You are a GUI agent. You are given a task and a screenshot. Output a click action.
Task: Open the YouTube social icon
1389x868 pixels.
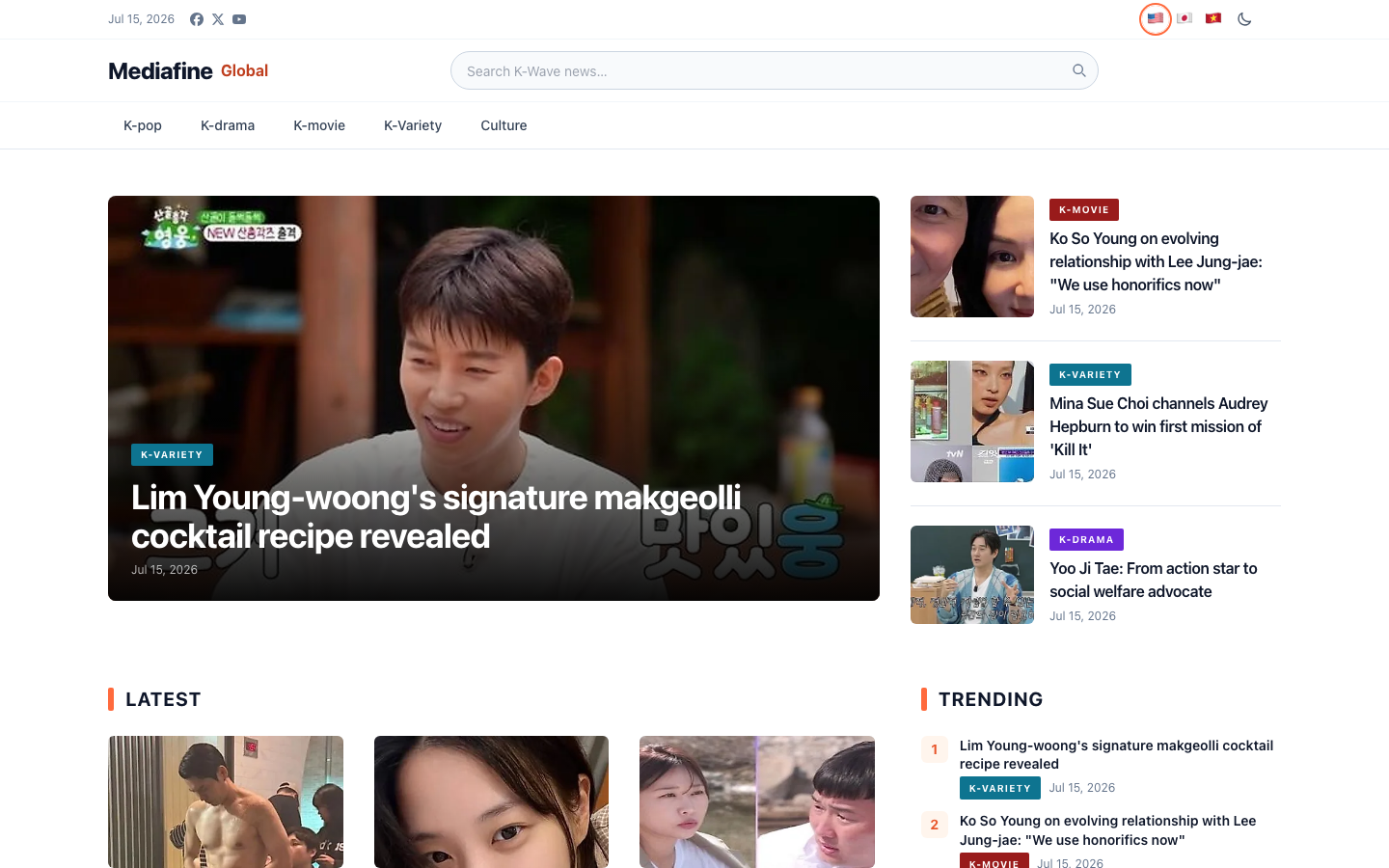239,19
